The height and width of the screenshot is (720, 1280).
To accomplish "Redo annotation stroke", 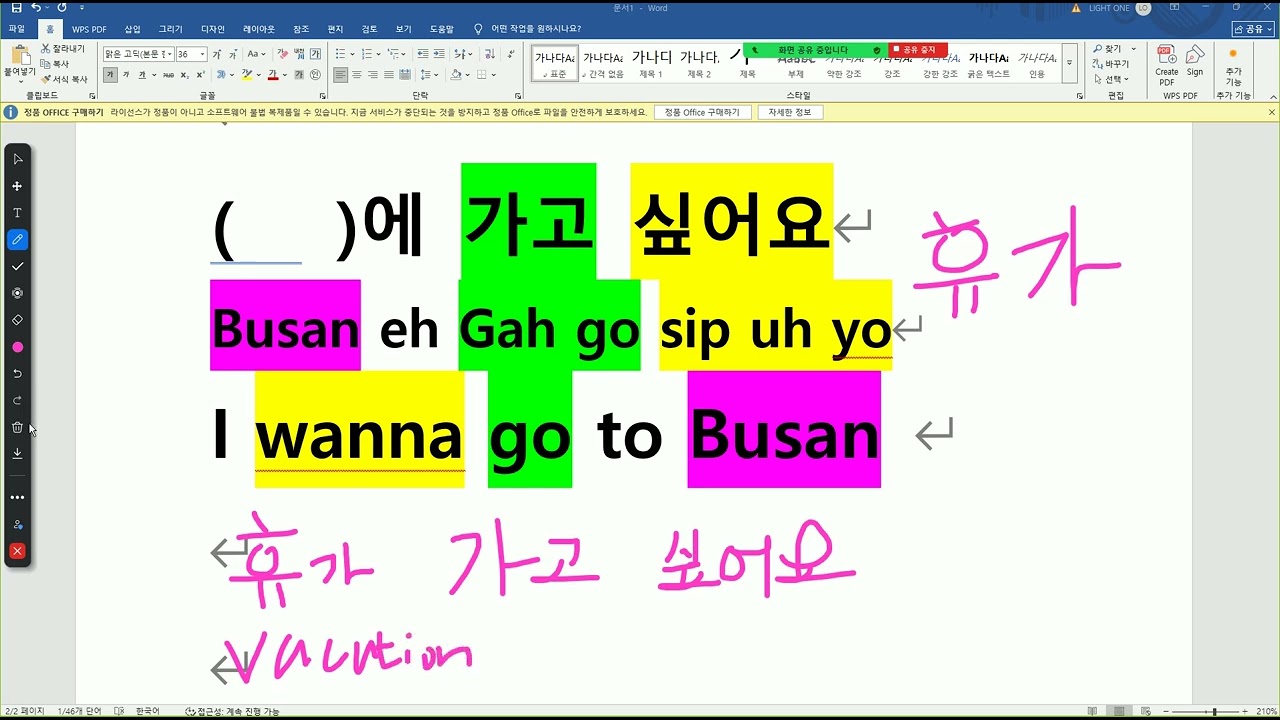I will tap(17, 400).
